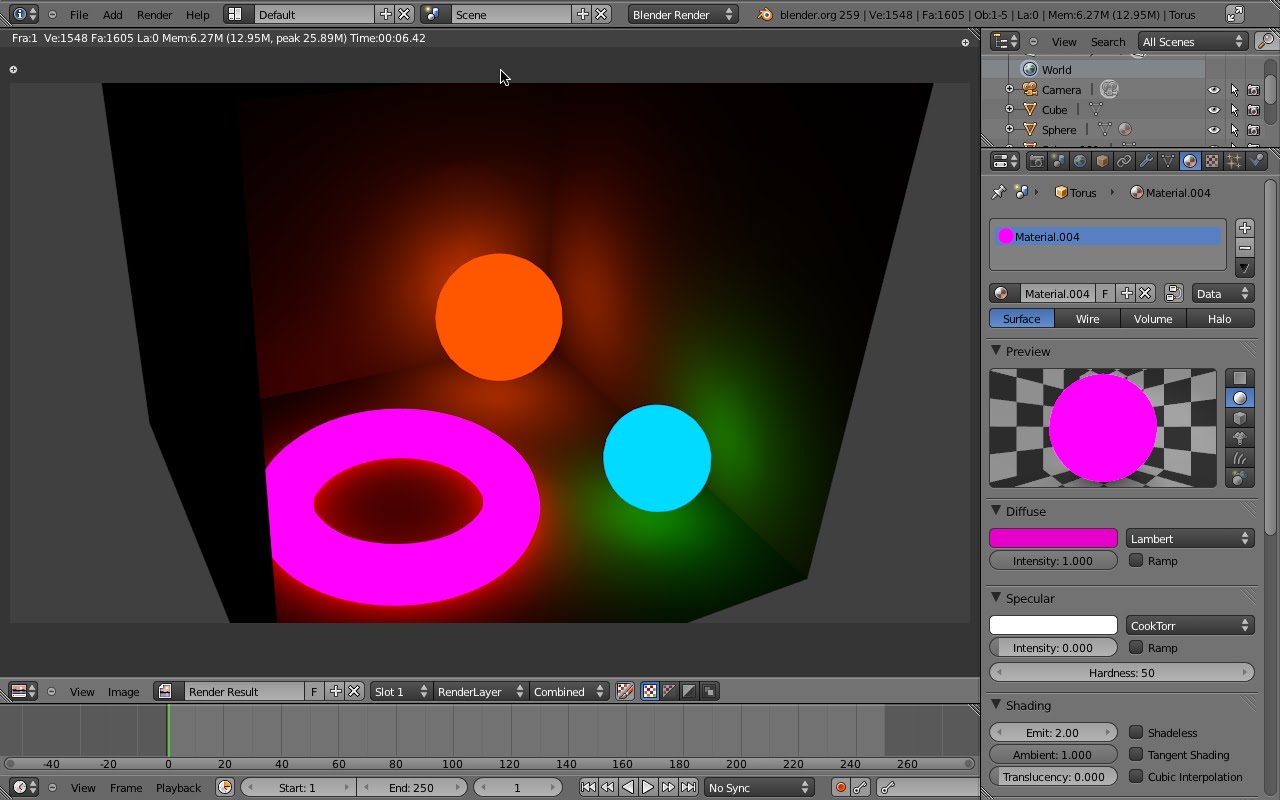Open the Particles properties tab

[x=1232, y=160]
